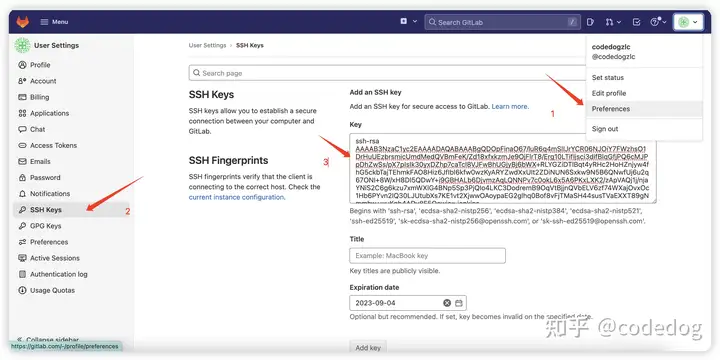
Task: Click the sidebar Preferences sliders icon
Action: pos(22,242)
